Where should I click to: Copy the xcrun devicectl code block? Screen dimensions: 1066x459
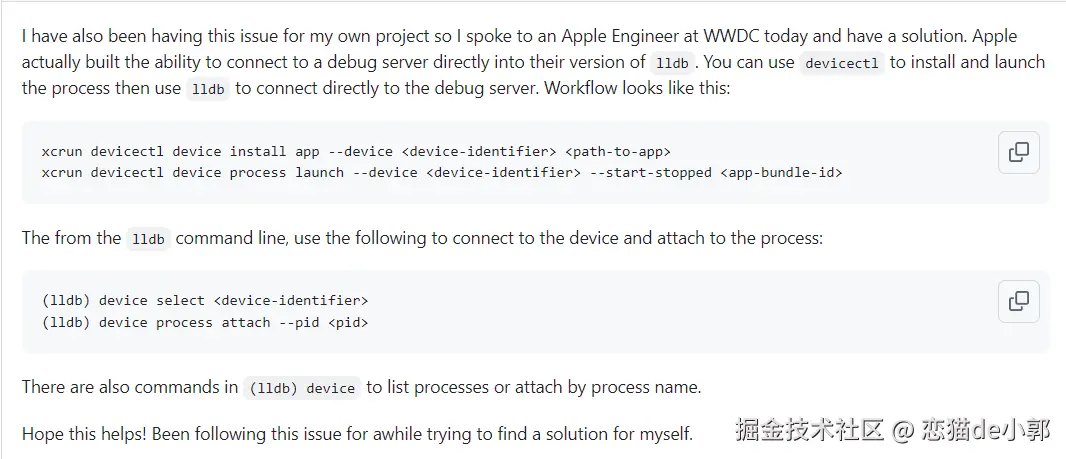coord(1018,152)
